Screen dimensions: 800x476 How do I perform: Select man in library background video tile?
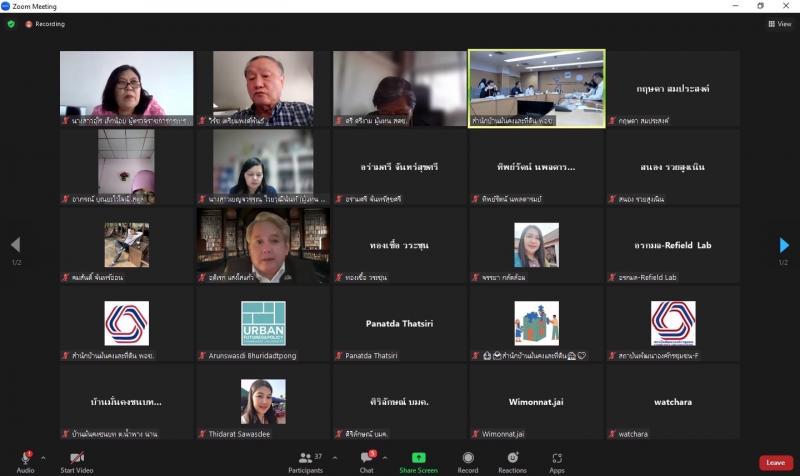pos(263,245)
